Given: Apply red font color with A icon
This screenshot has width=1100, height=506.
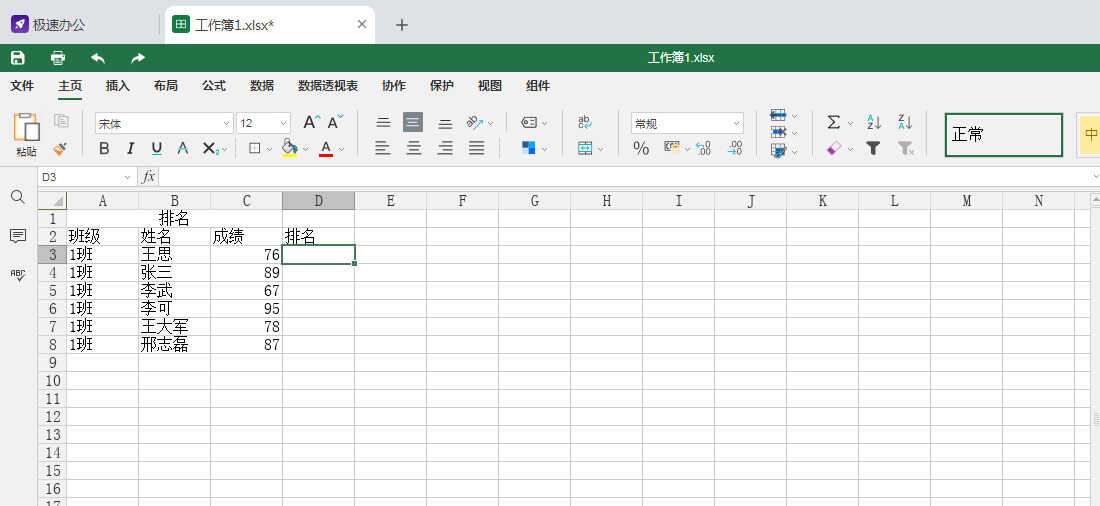Looking at the screenshot, I should [326, 148].
